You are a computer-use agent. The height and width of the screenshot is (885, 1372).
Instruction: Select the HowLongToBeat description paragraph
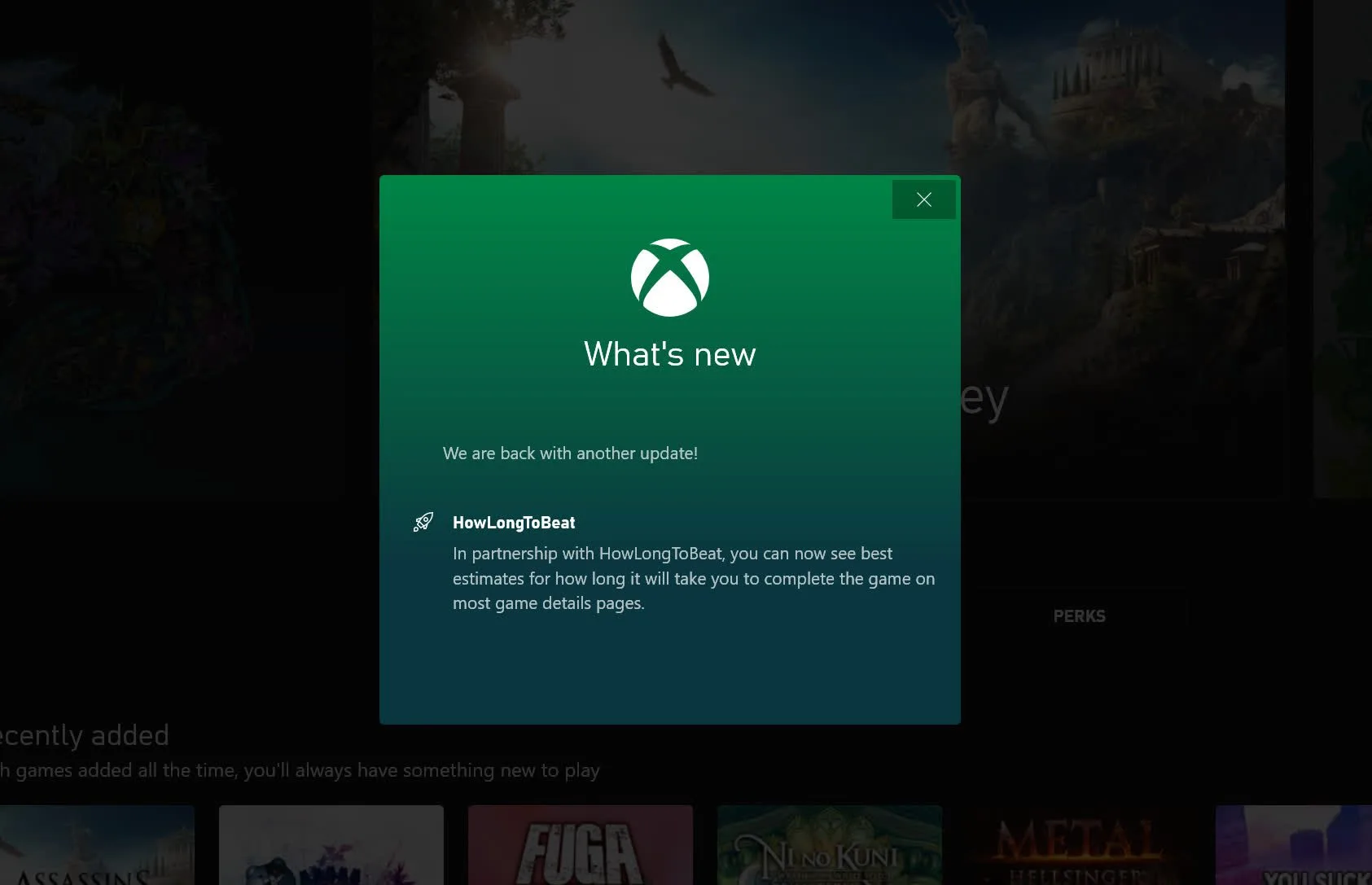[693, 578]
